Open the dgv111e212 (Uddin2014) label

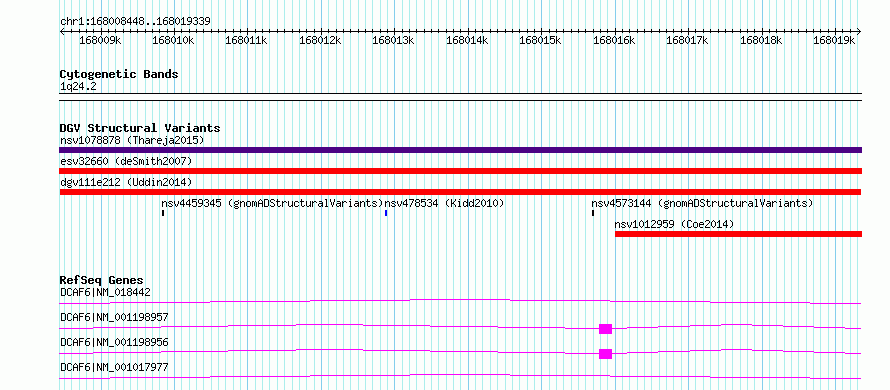point(126,182)
